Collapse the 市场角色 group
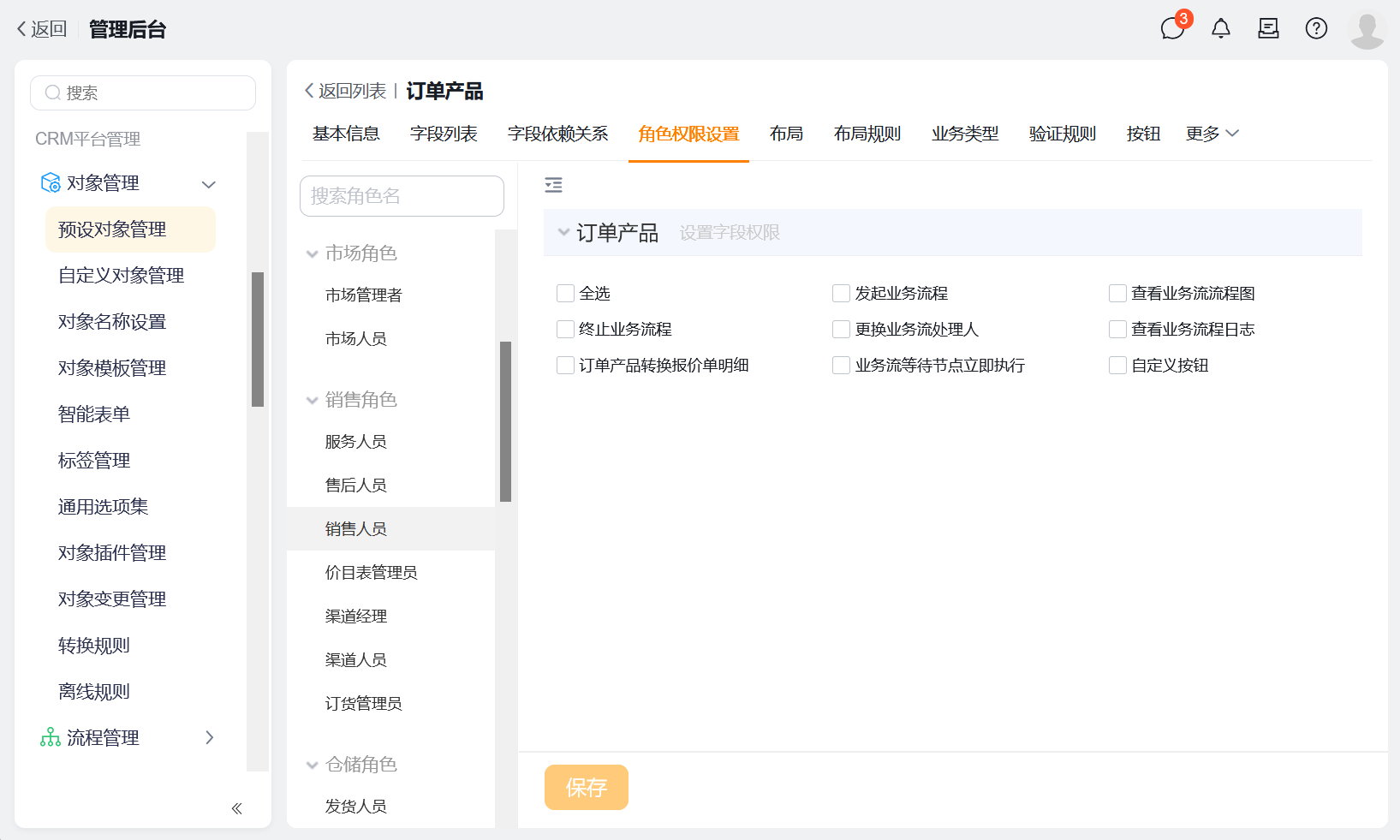Screen dimensions: 1400x840 [312, 253]
